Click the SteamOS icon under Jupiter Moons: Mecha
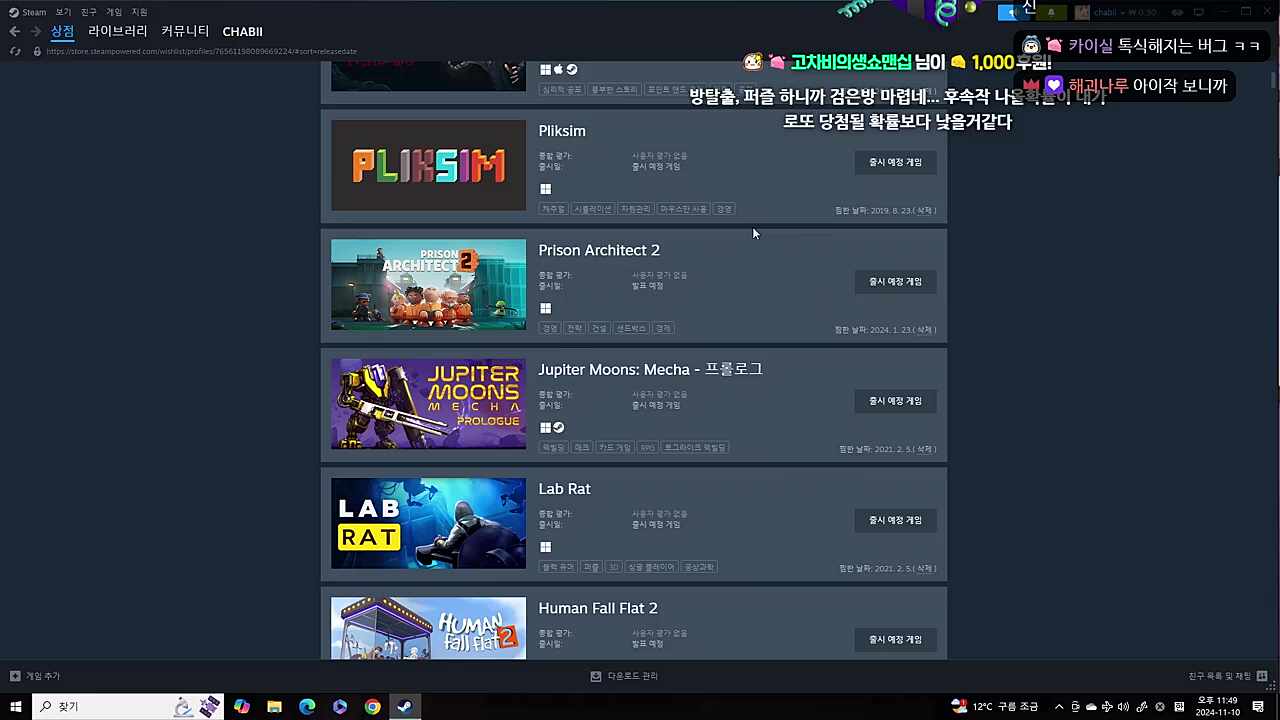The image size is (1280, 720). pos(559,428)
